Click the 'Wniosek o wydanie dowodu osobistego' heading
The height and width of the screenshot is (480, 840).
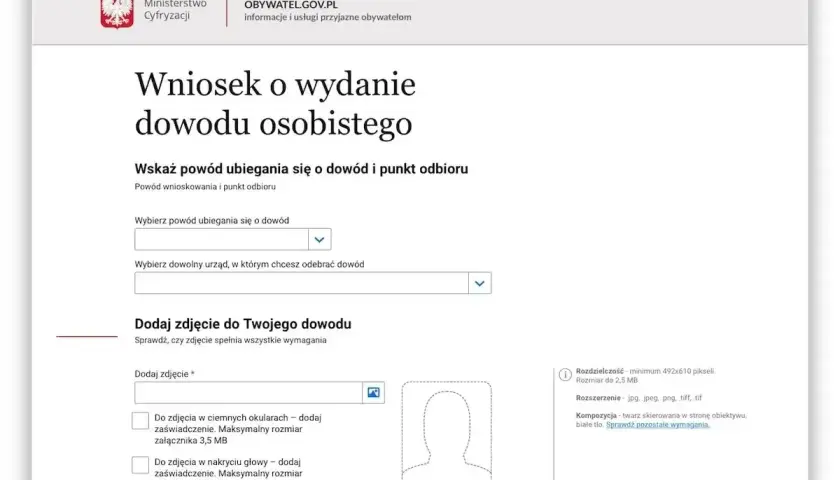[275, 104]
